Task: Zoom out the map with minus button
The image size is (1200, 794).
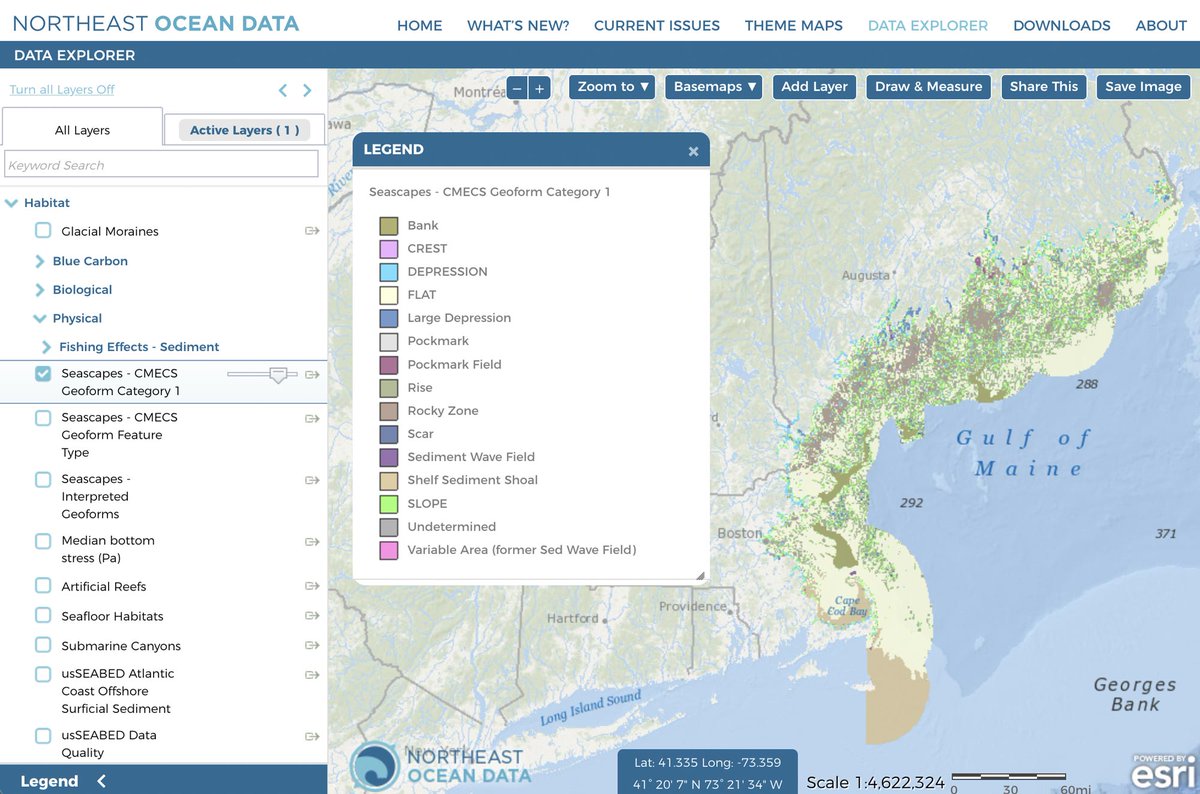Action: pyautogui.click(x=517, y=88)
